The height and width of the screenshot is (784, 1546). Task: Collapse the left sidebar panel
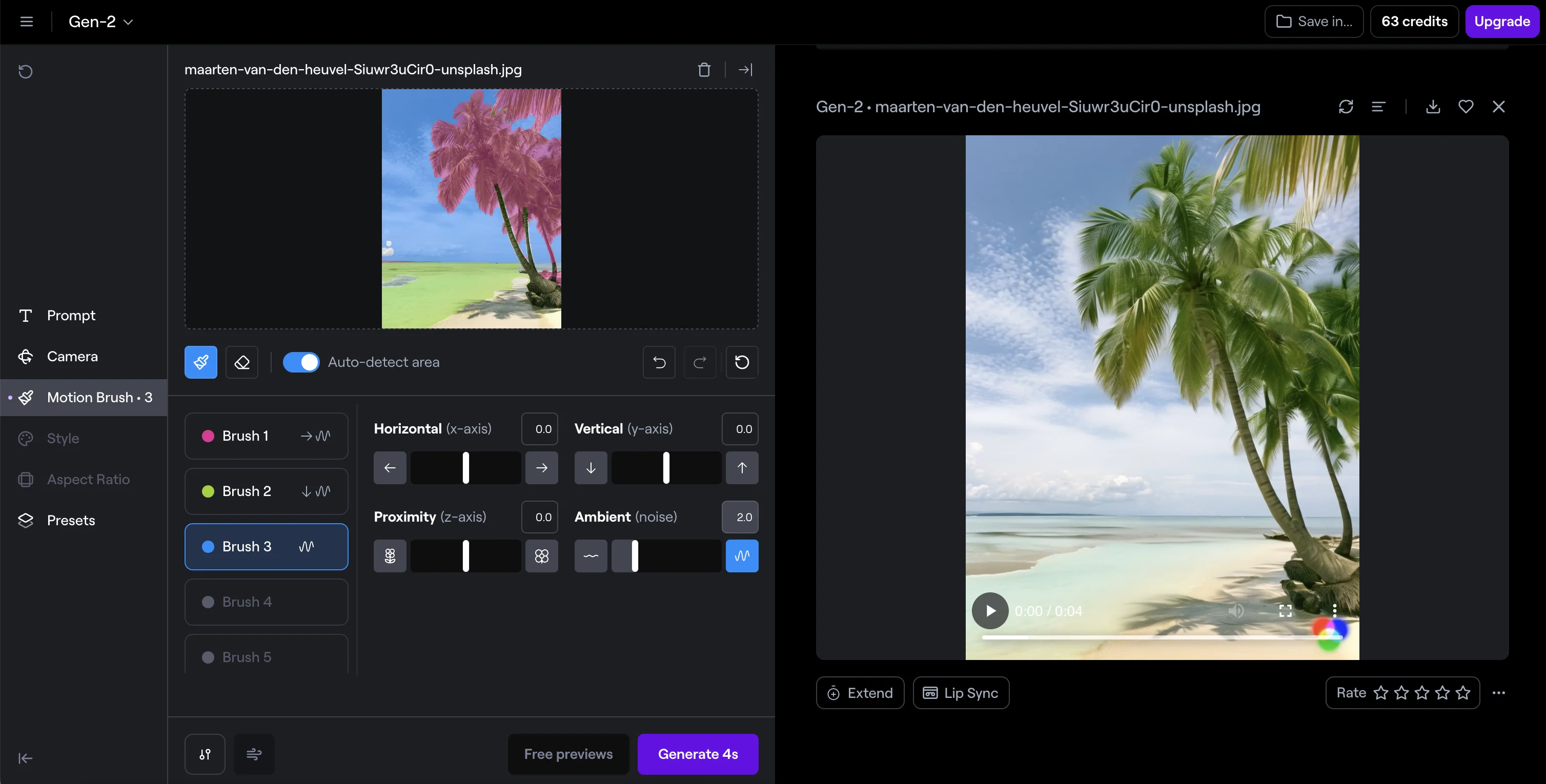coord(25,758)
